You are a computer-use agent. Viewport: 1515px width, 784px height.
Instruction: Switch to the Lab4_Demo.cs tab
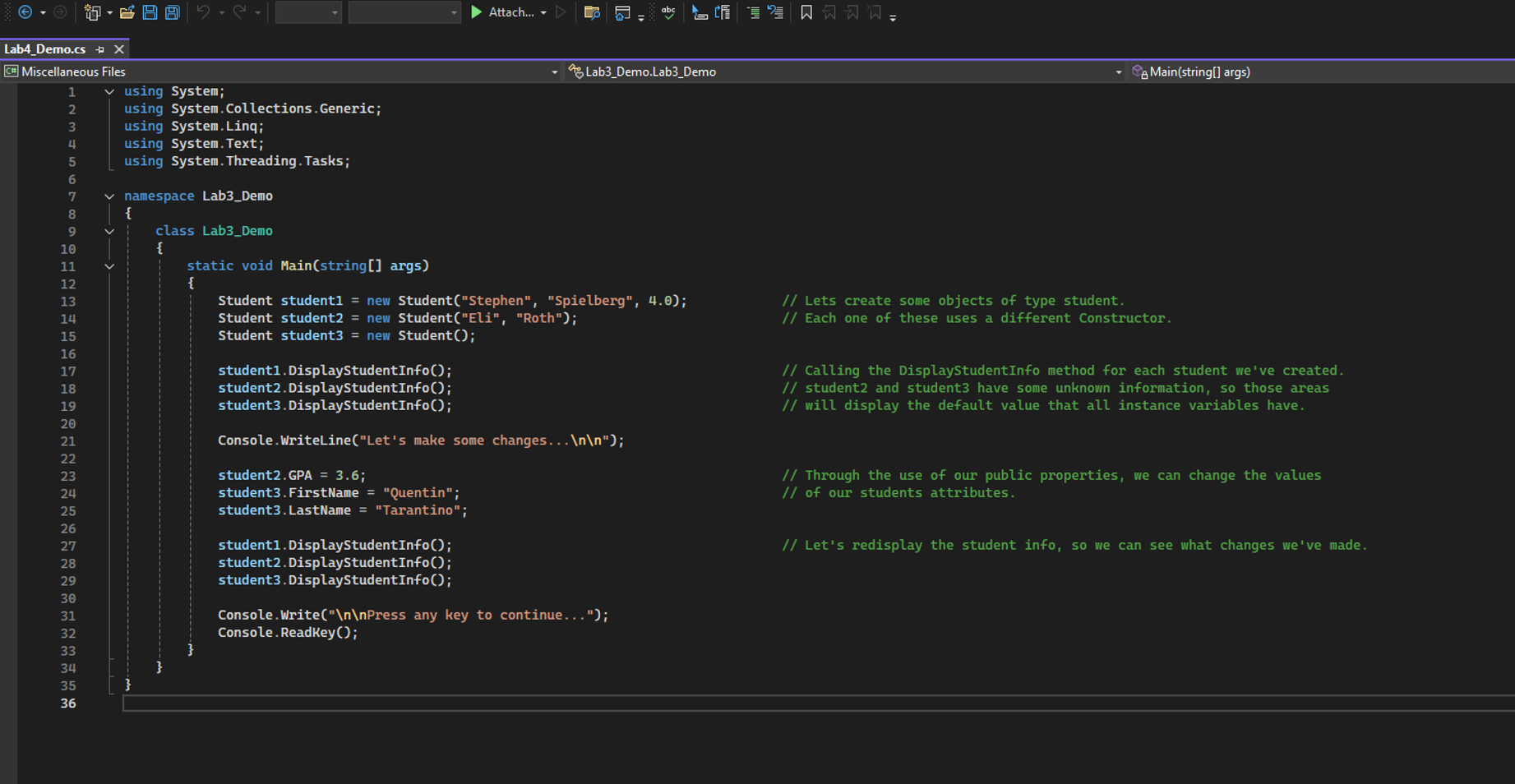click(x=45, y=49)
